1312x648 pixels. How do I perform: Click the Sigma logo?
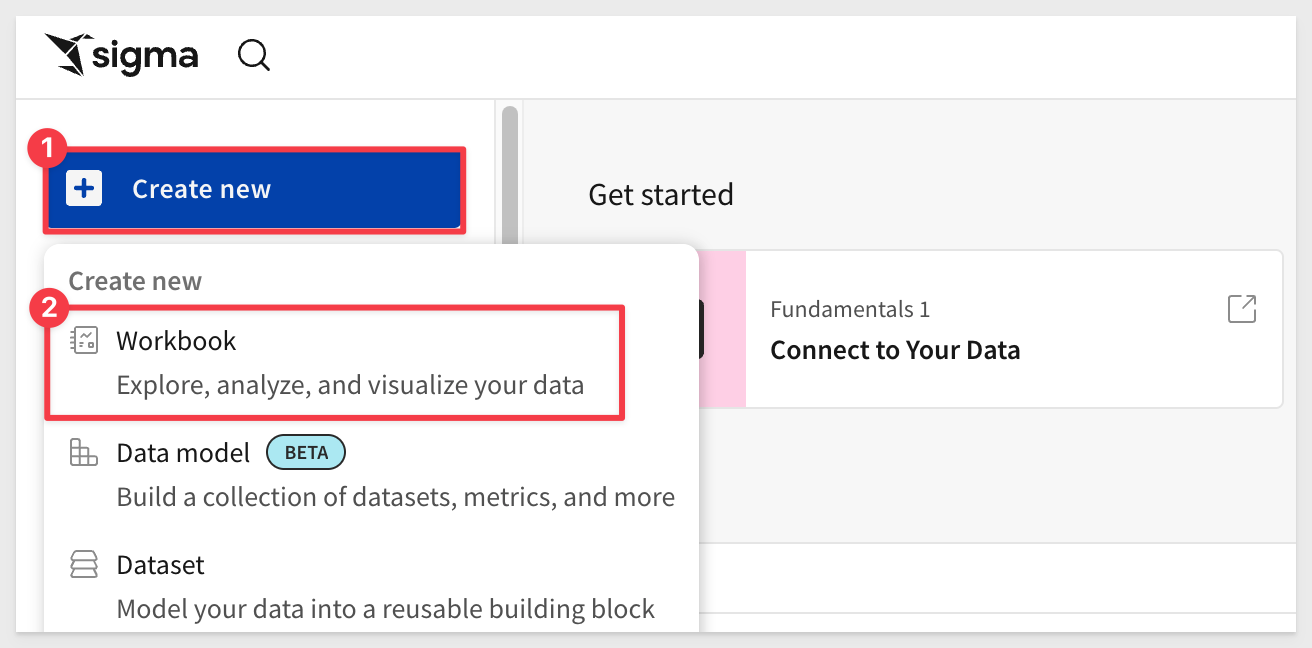[121, 56]
